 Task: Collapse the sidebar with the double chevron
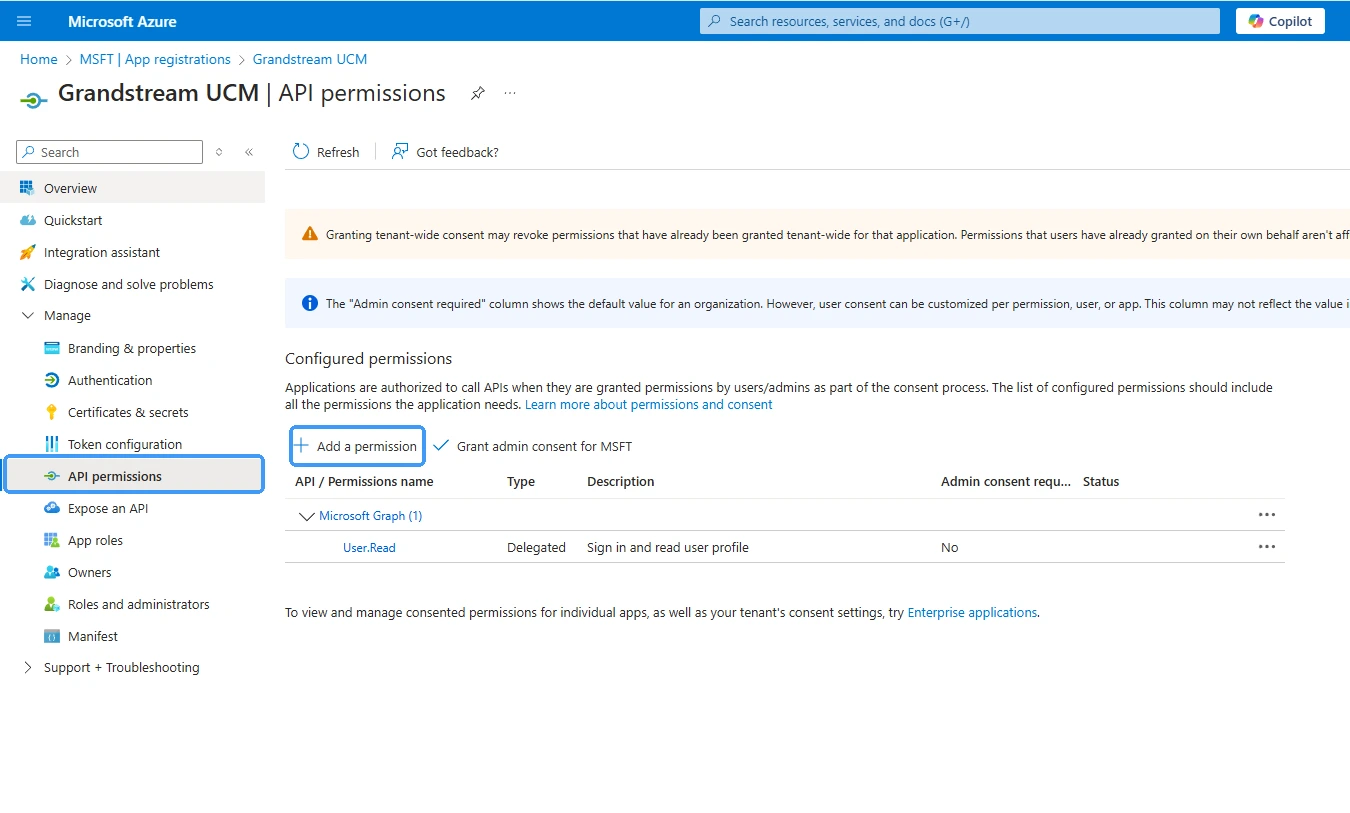(249, 152)
